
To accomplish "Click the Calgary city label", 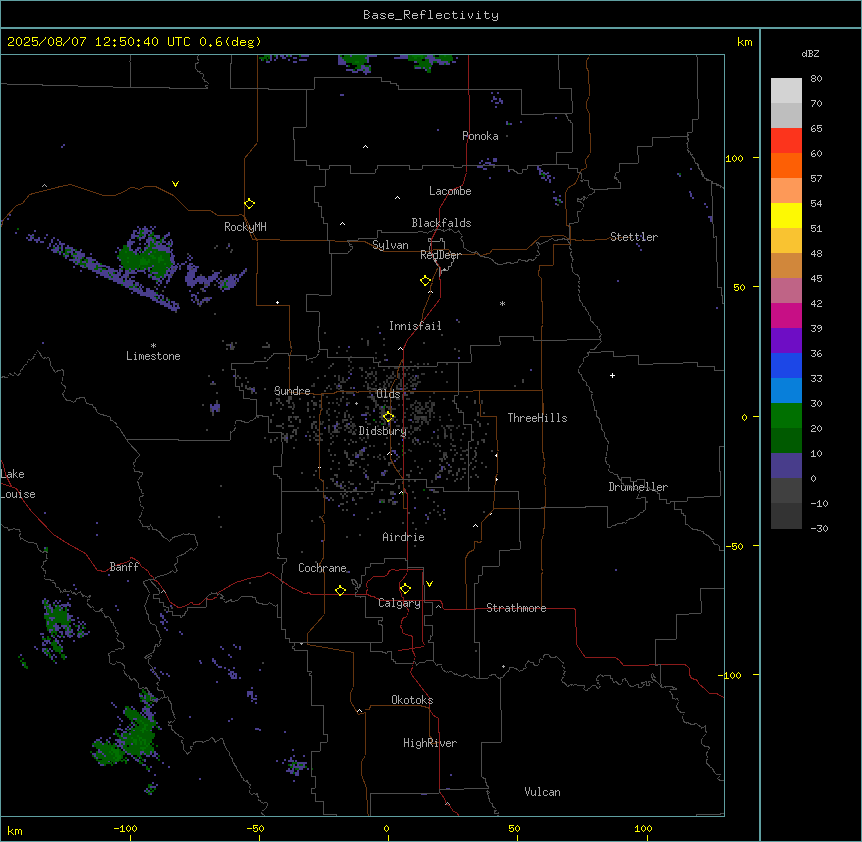I will tap(399, 603).
